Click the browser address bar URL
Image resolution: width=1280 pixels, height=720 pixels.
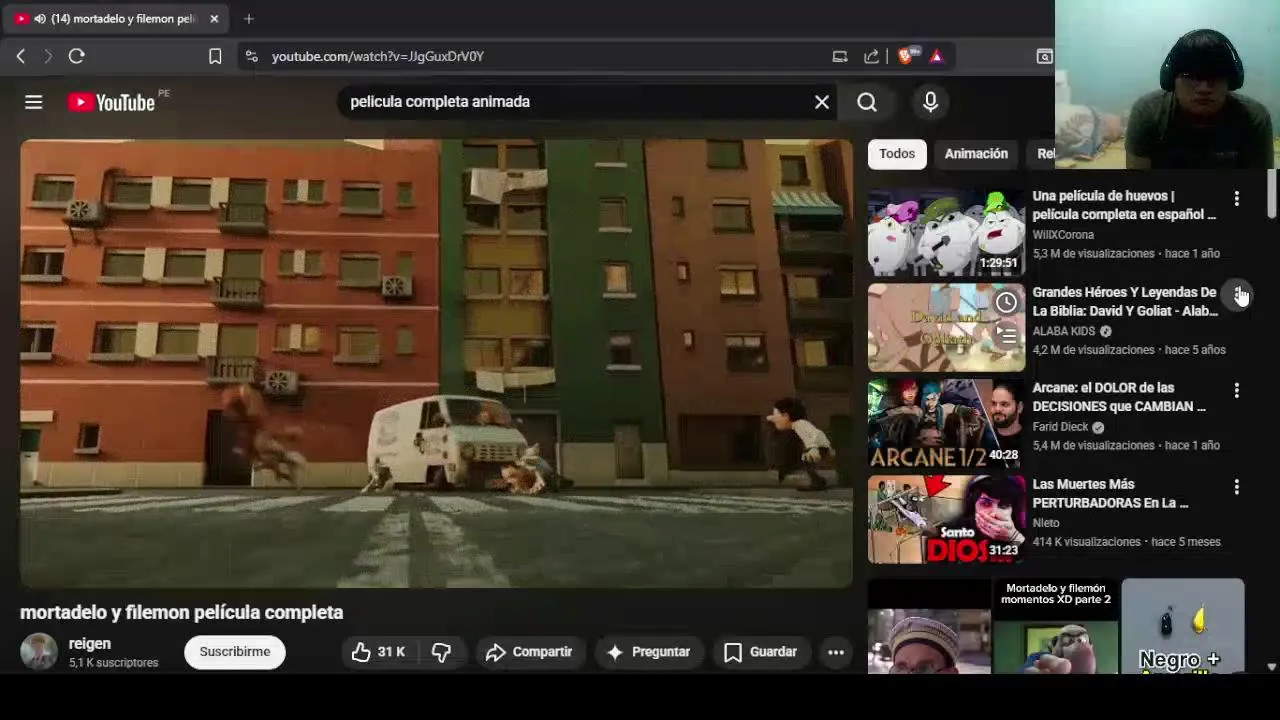378,57
